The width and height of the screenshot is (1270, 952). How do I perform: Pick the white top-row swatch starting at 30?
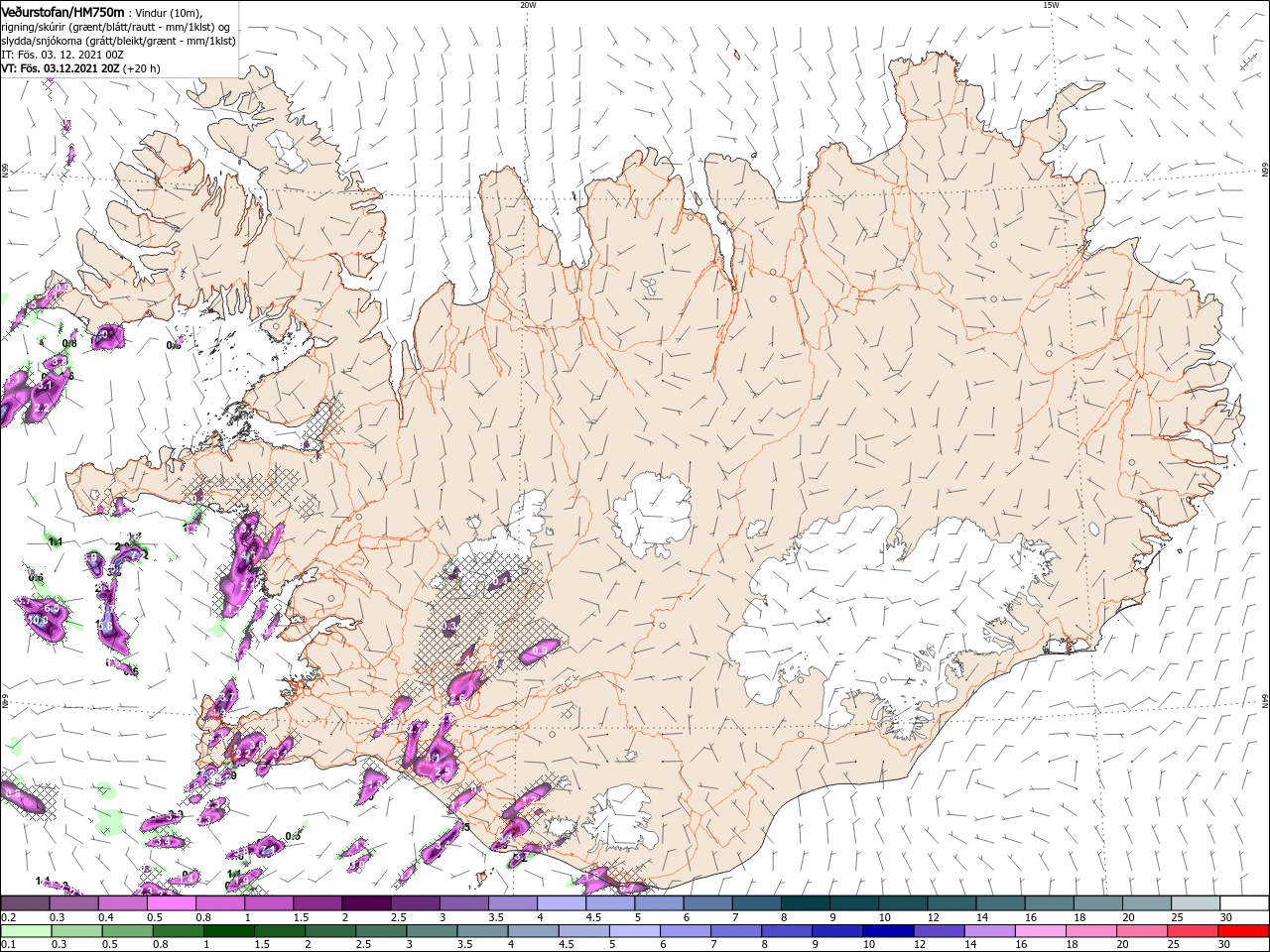[1242, 903]
